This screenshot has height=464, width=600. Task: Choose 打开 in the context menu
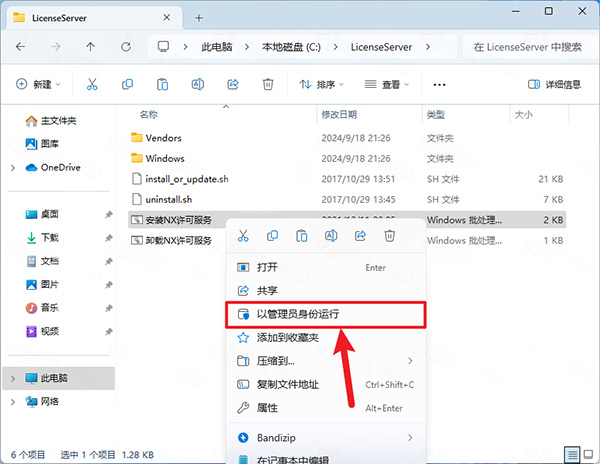tap(325, 267)
